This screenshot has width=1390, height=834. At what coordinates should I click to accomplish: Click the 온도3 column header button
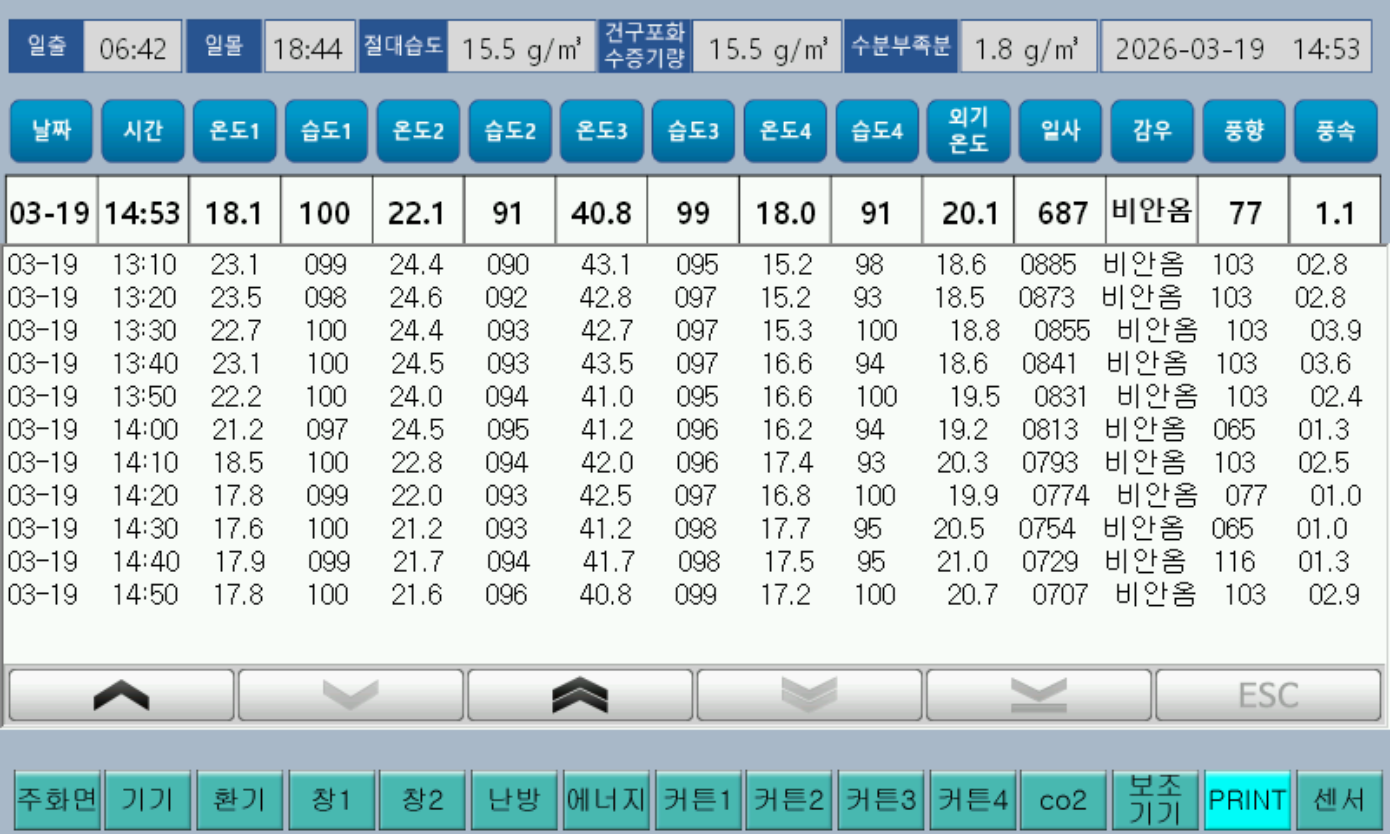[602, 131]
